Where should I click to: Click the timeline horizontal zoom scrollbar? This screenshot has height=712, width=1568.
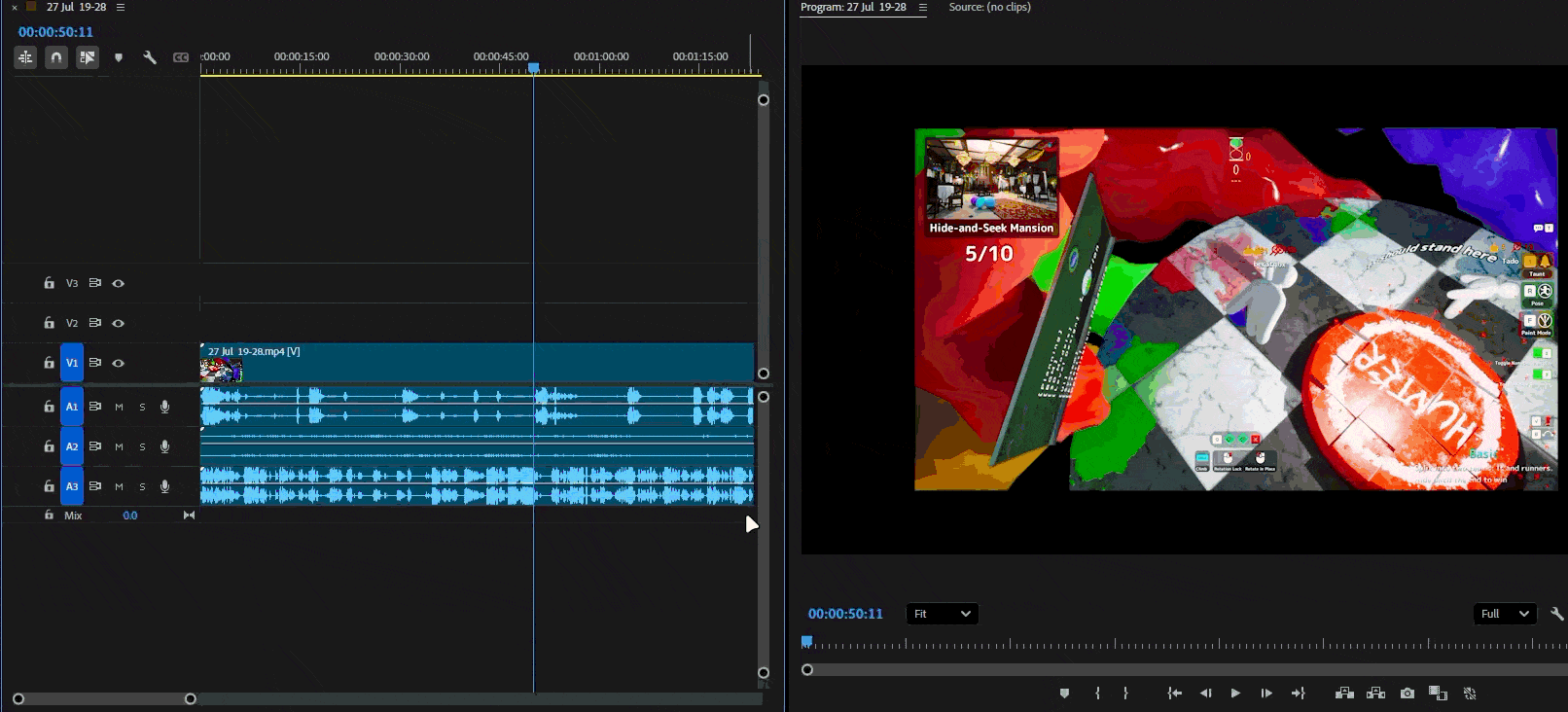pyautogui.click(x=104, y=698)
